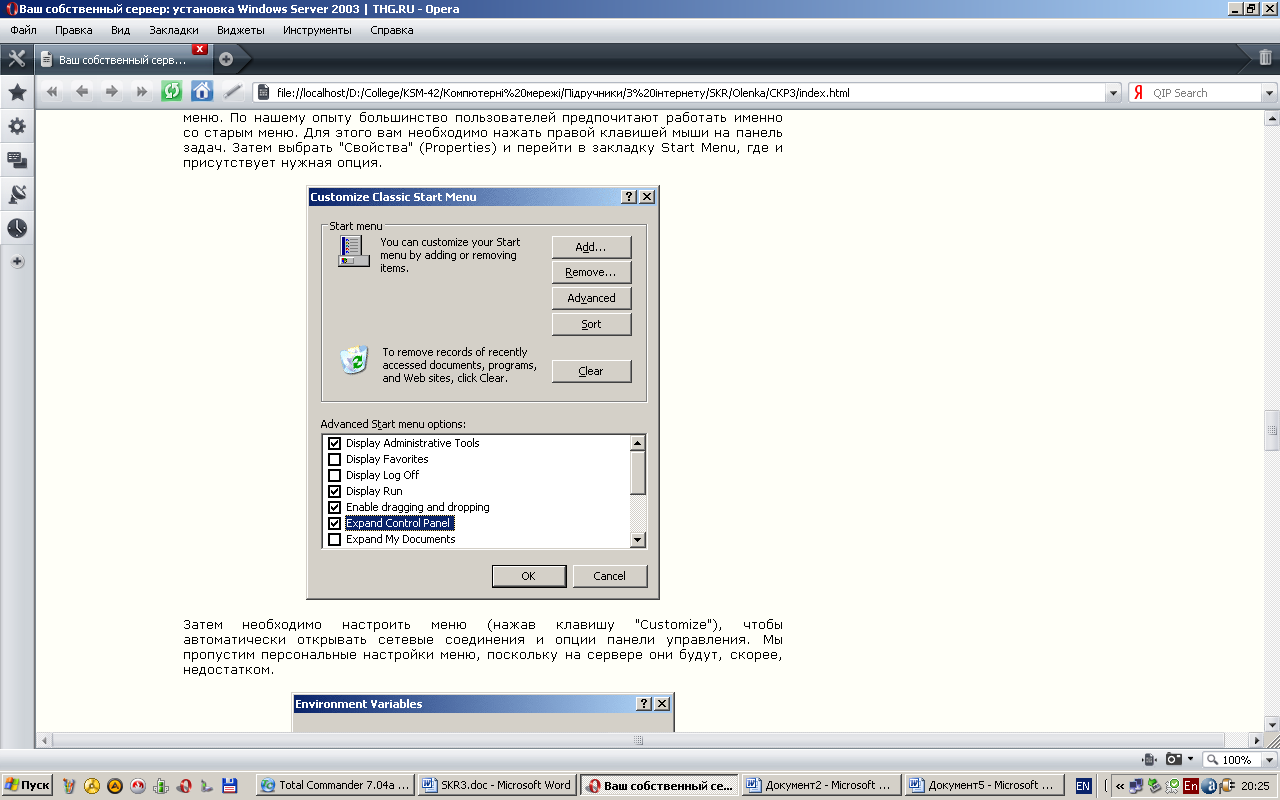Click the Пуск start button
Viewport: 1280px width, 800px height.
click(x=27, y=785)
